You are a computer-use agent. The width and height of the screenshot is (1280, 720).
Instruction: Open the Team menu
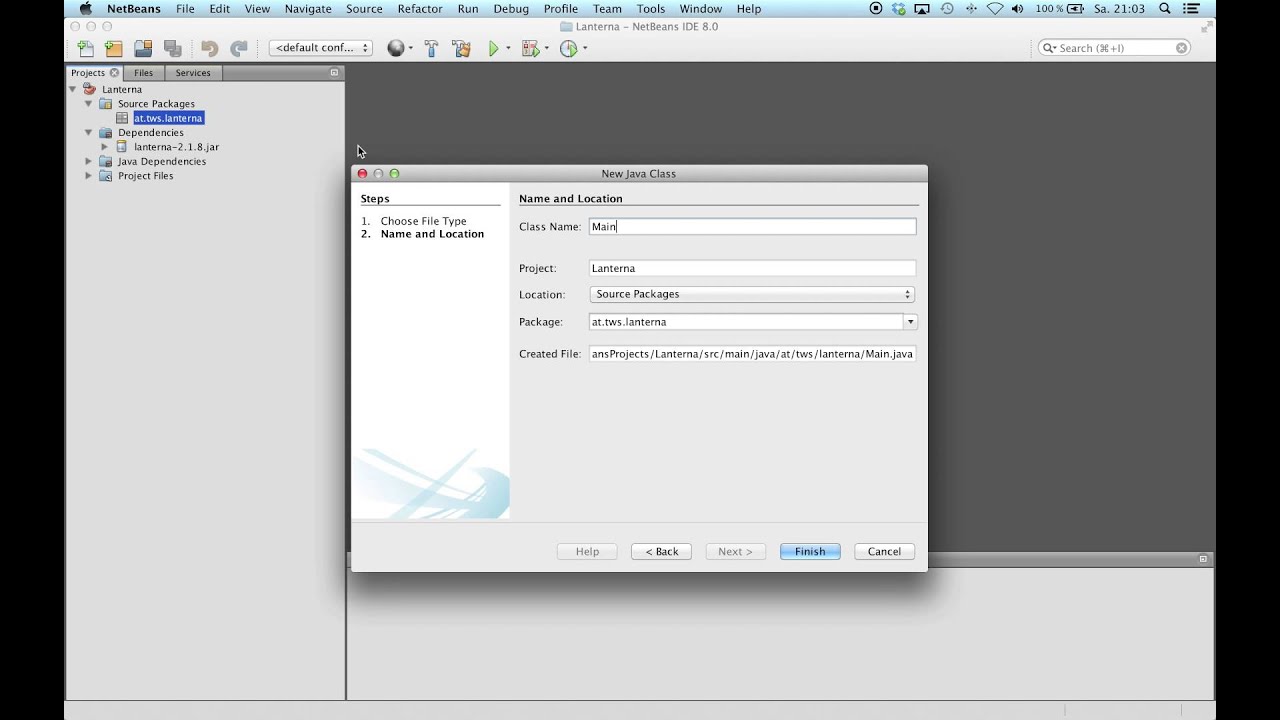coord(607,9)
